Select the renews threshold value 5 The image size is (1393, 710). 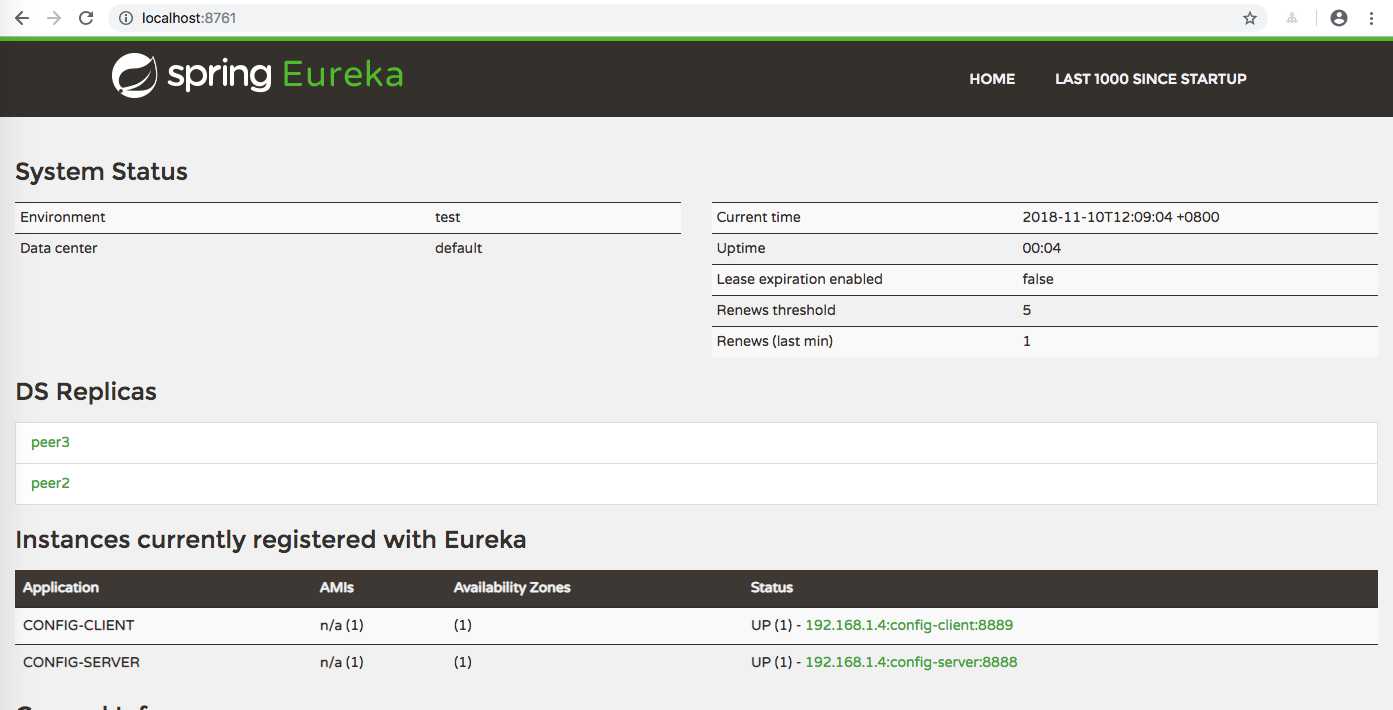(x=1027, y=310)
